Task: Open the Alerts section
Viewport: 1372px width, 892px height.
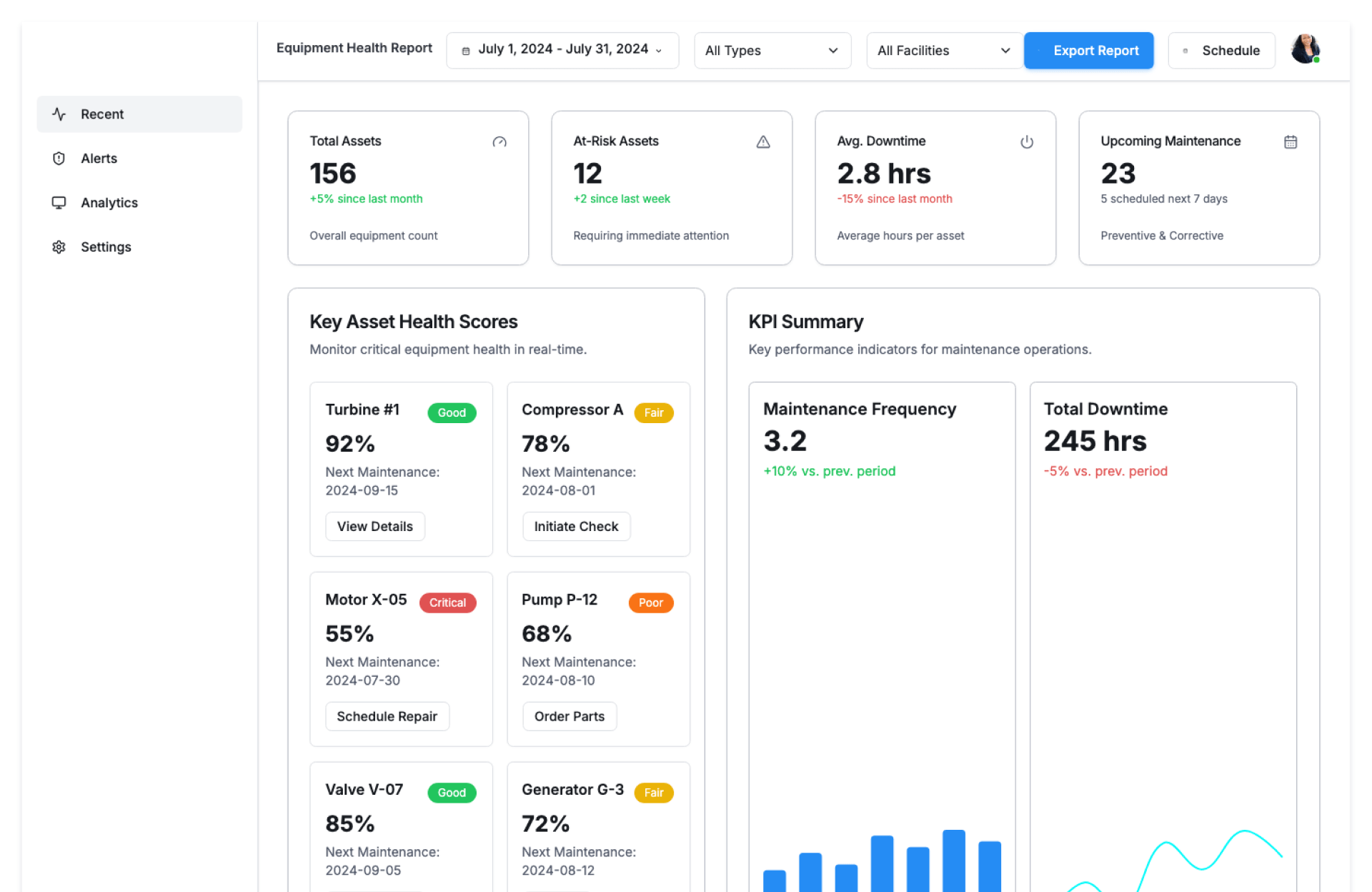Action: (x=99, y=159)
